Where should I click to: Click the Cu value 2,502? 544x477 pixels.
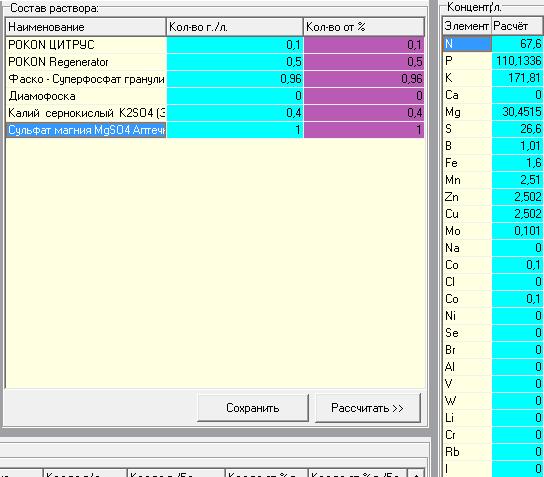pyautogui.click(x=518, y=214)
